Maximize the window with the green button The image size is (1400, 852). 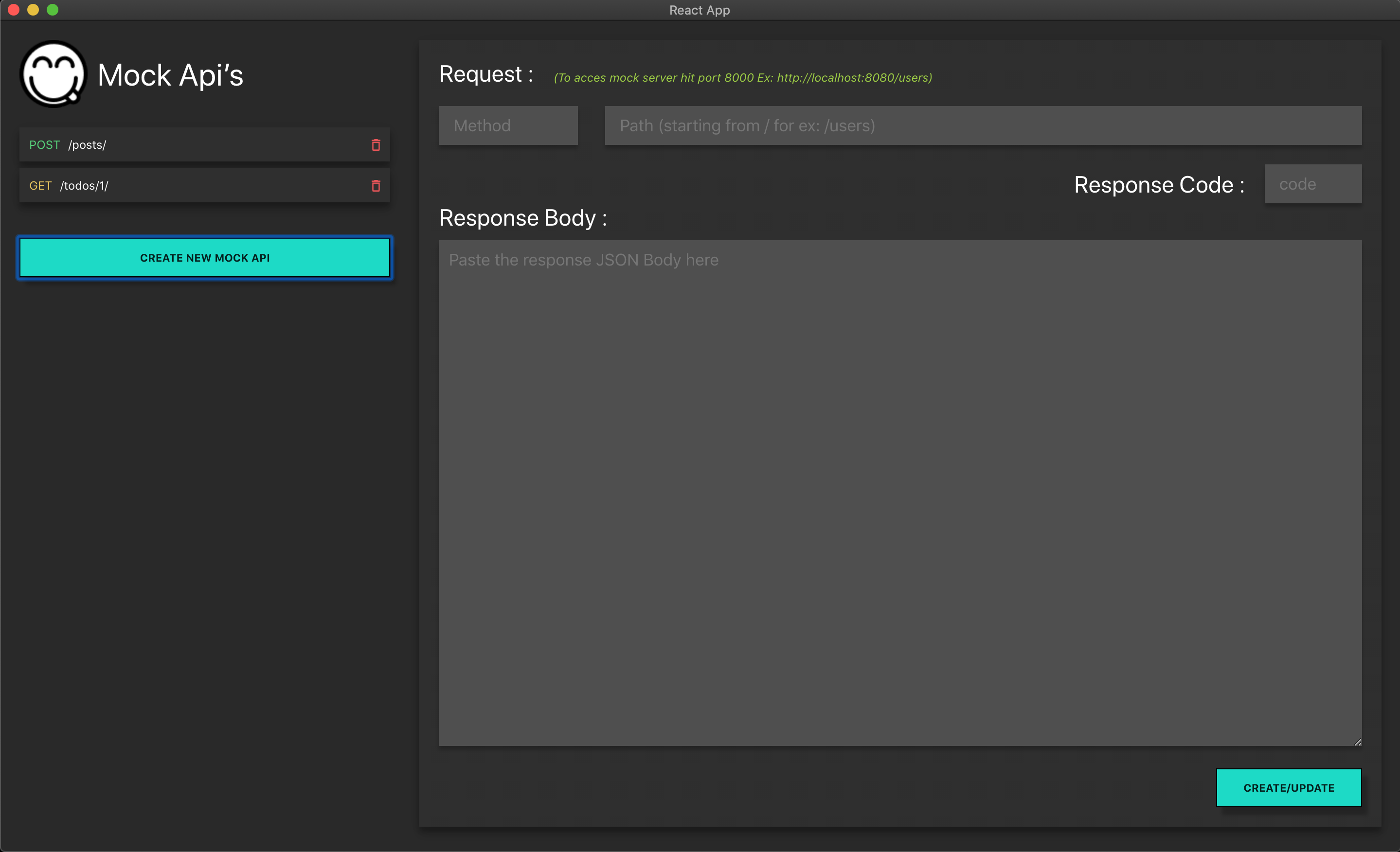pos(52,10)
